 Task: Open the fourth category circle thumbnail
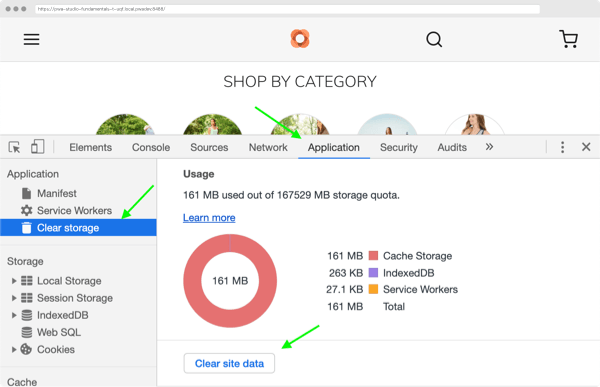[x=387, y=124]
